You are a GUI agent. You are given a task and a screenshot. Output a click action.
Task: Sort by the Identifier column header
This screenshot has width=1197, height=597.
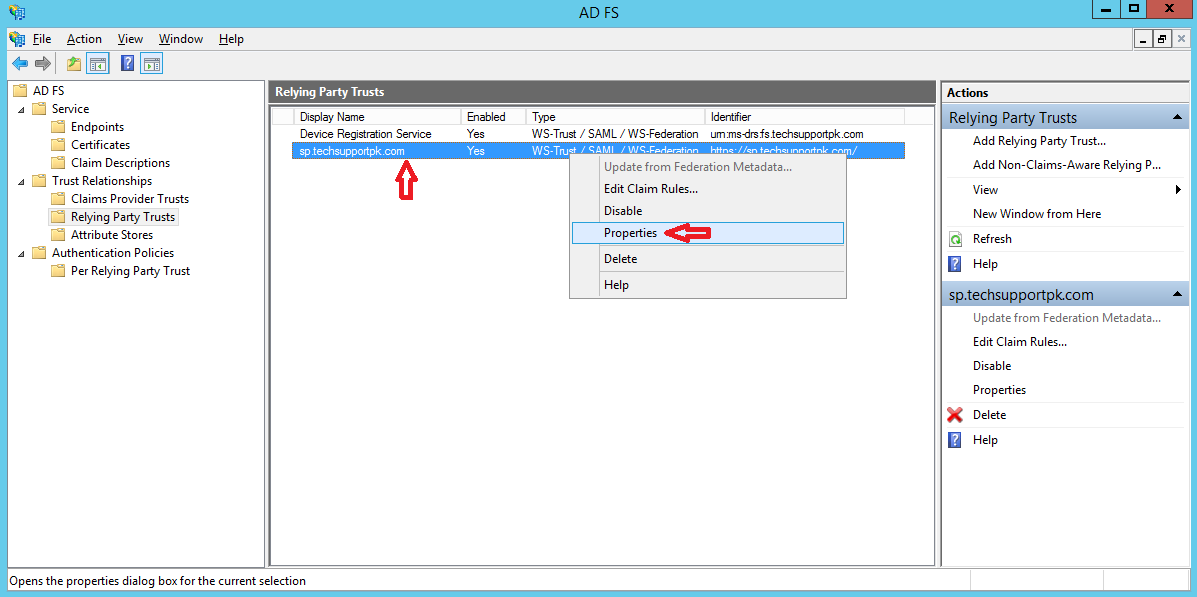[805, 117]
